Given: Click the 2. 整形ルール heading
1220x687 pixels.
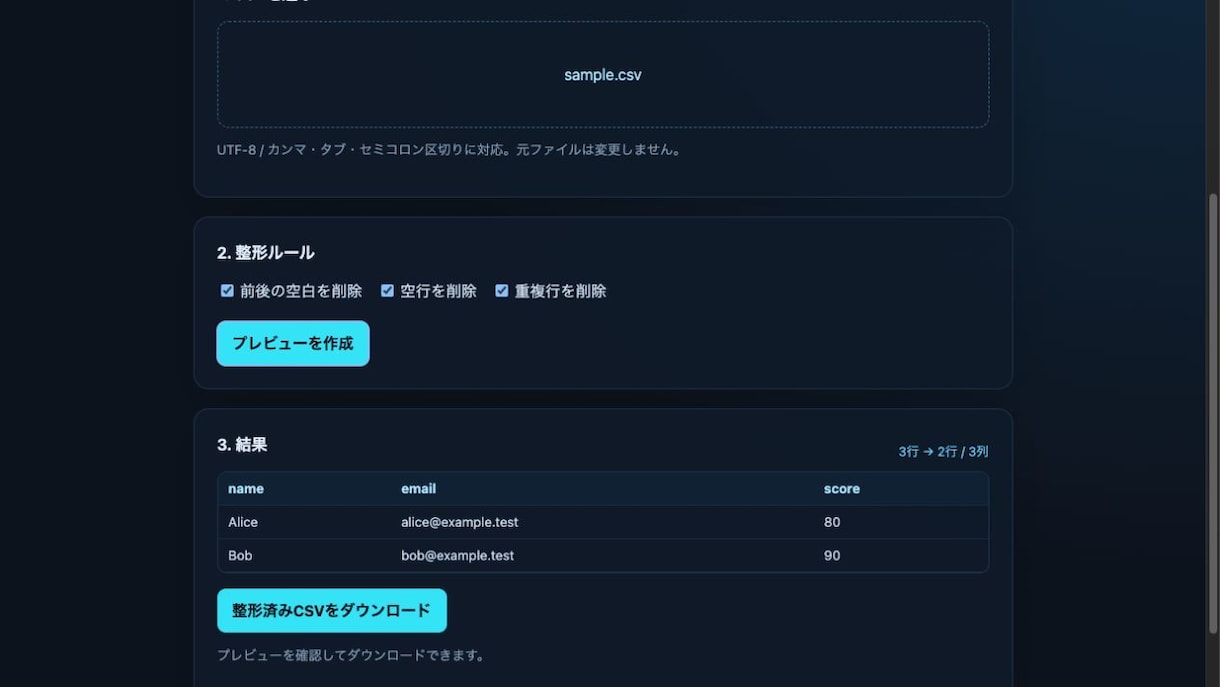Looking at the screenshot, I should click(x=266, y=252).
